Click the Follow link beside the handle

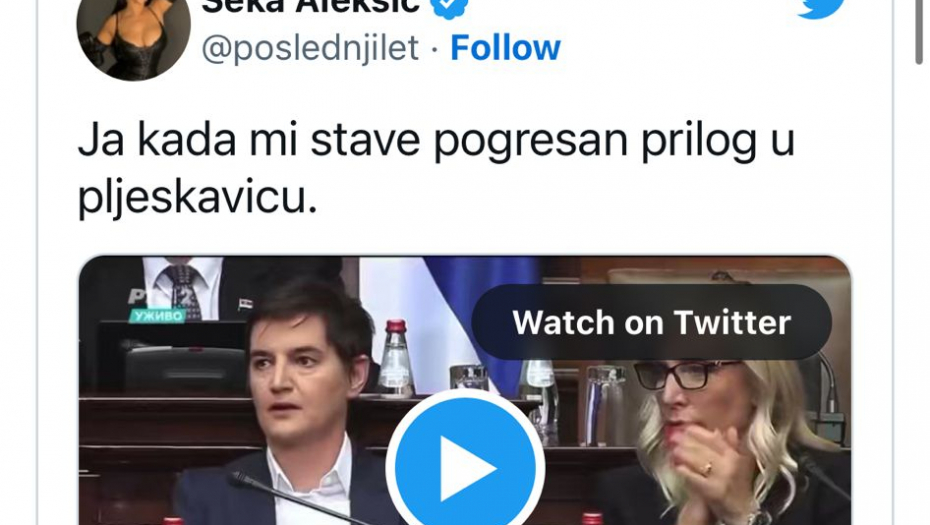505,48
